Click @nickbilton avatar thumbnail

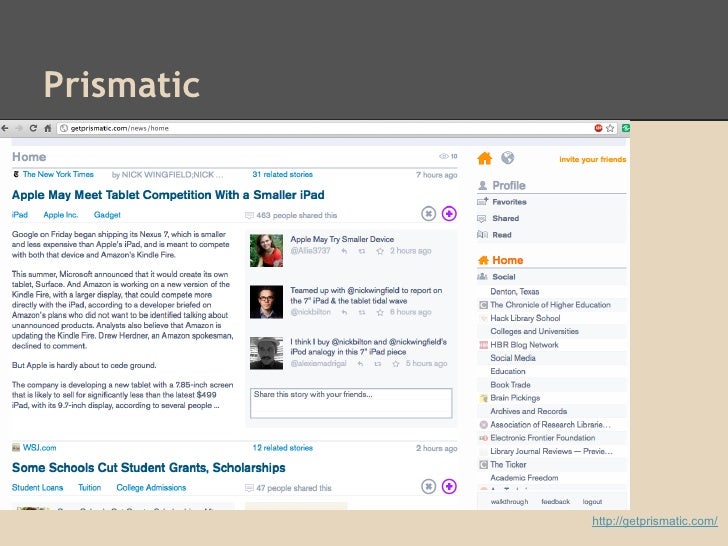(x=266, y=302)
